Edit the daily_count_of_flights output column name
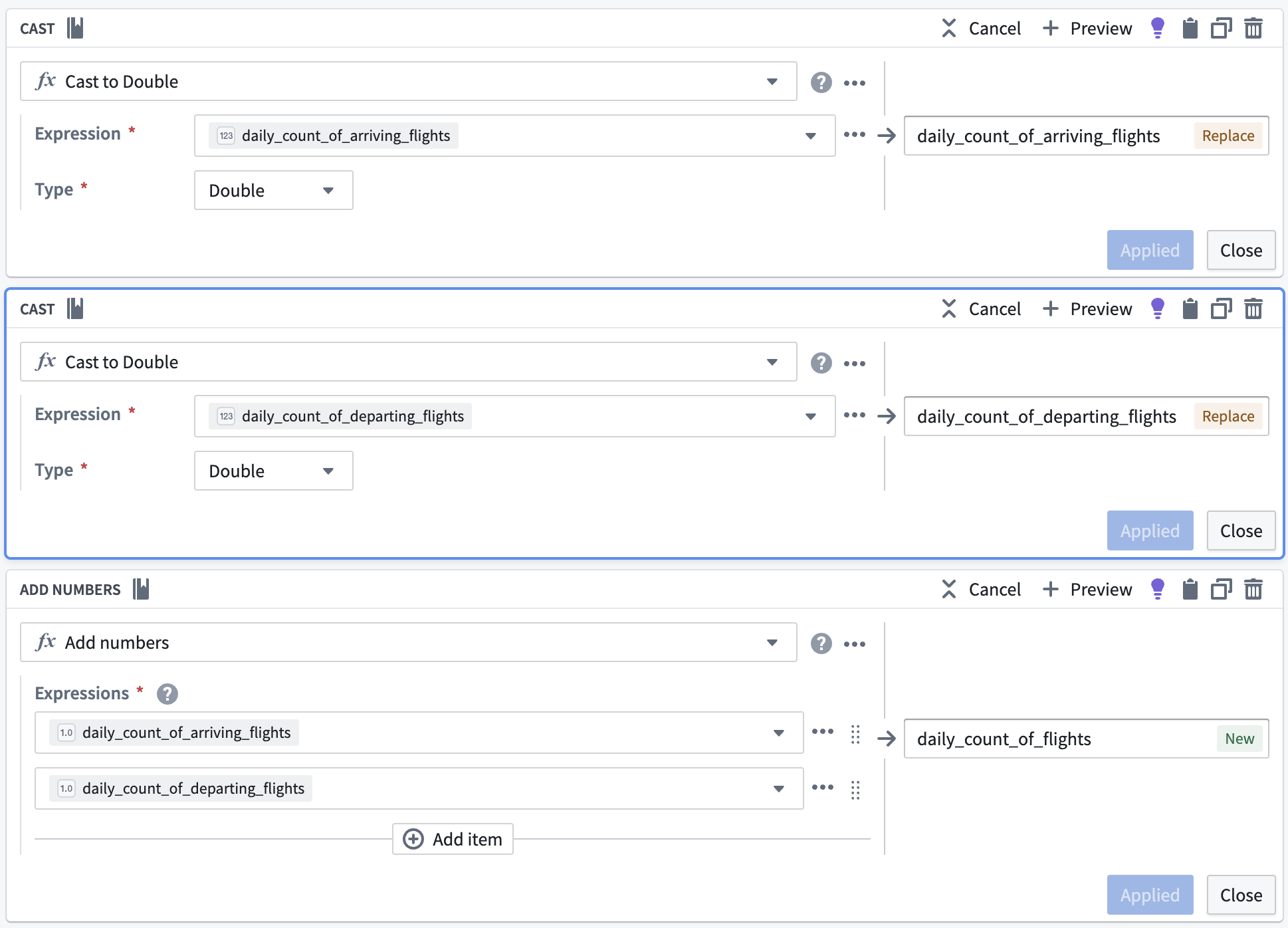This screenshot has height=928, width=1288. [1061, 739]
